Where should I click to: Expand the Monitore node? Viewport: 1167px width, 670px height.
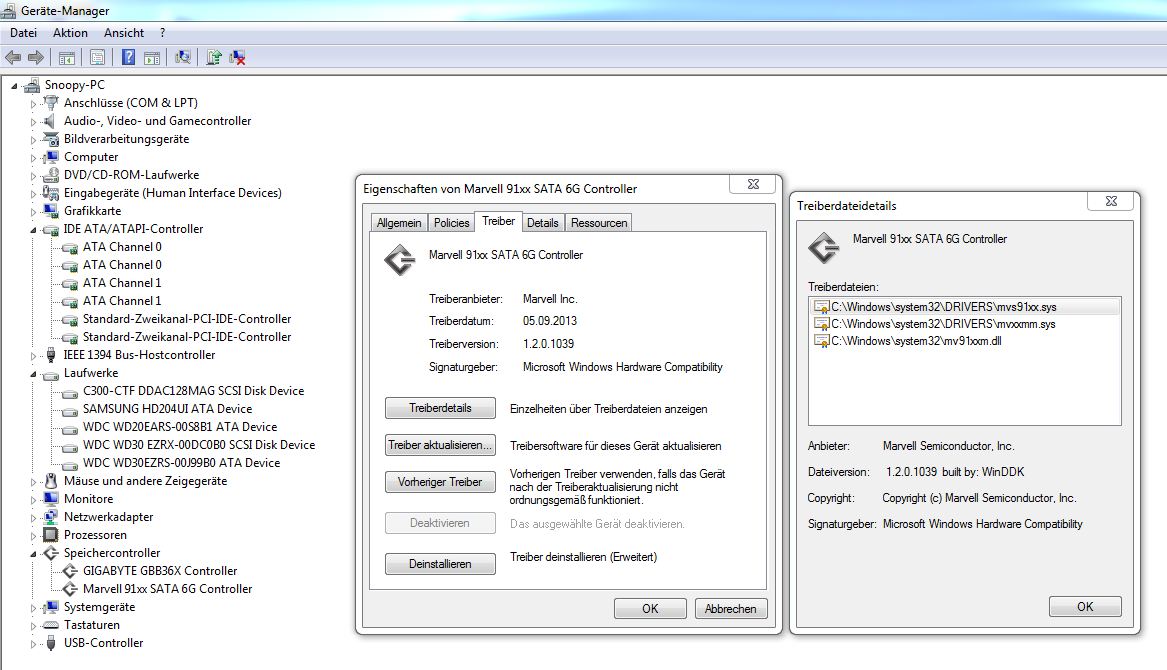[x=33, y=500]
